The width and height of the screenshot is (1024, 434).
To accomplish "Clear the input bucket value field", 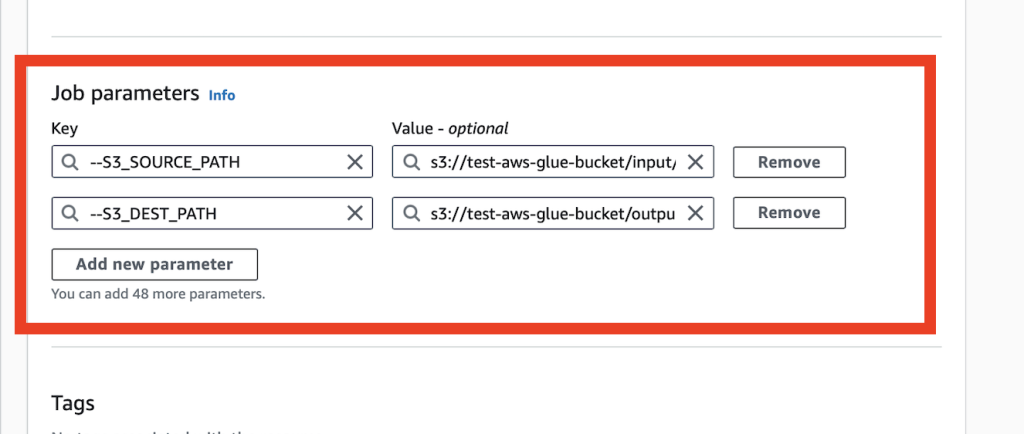I will pos(696,162).
